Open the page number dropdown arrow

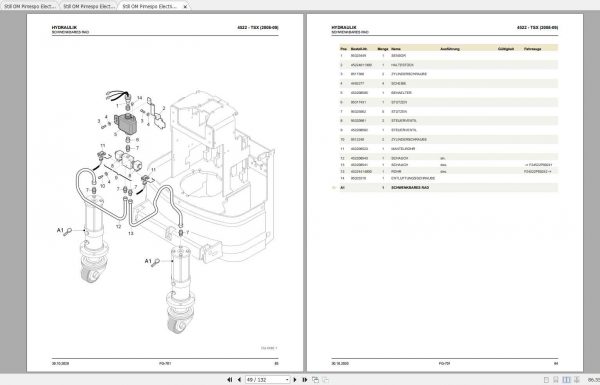(x=287, y=380)
